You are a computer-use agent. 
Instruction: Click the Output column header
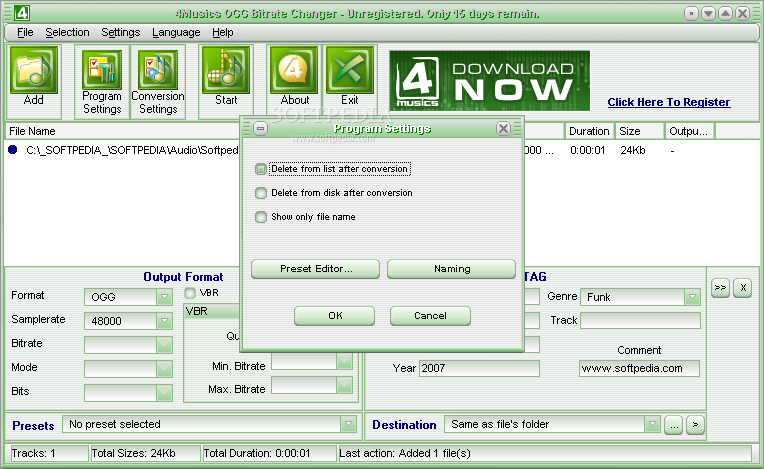pyautogui.click(x=690, y=131)
